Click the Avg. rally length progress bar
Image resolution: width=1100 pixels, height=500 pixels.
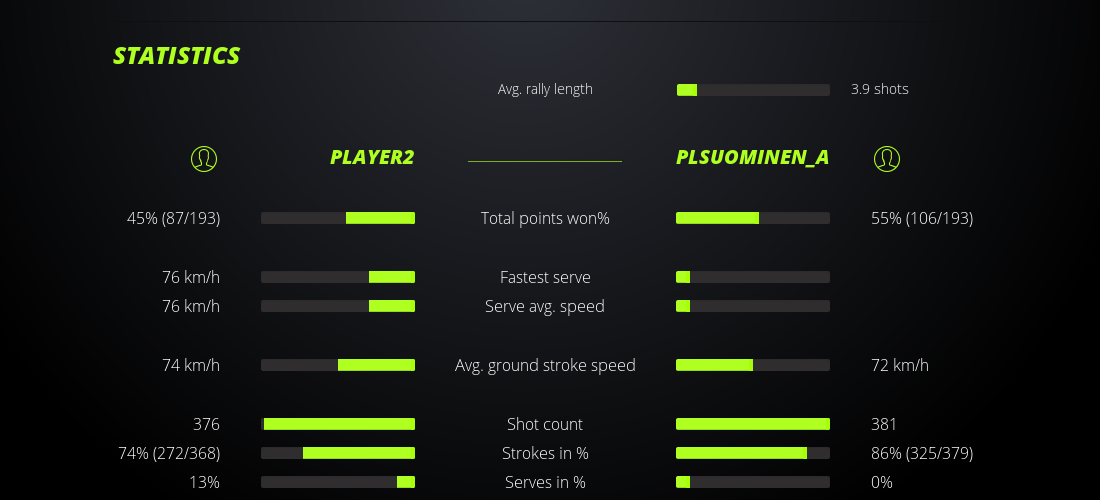click(x=753, y=90)
